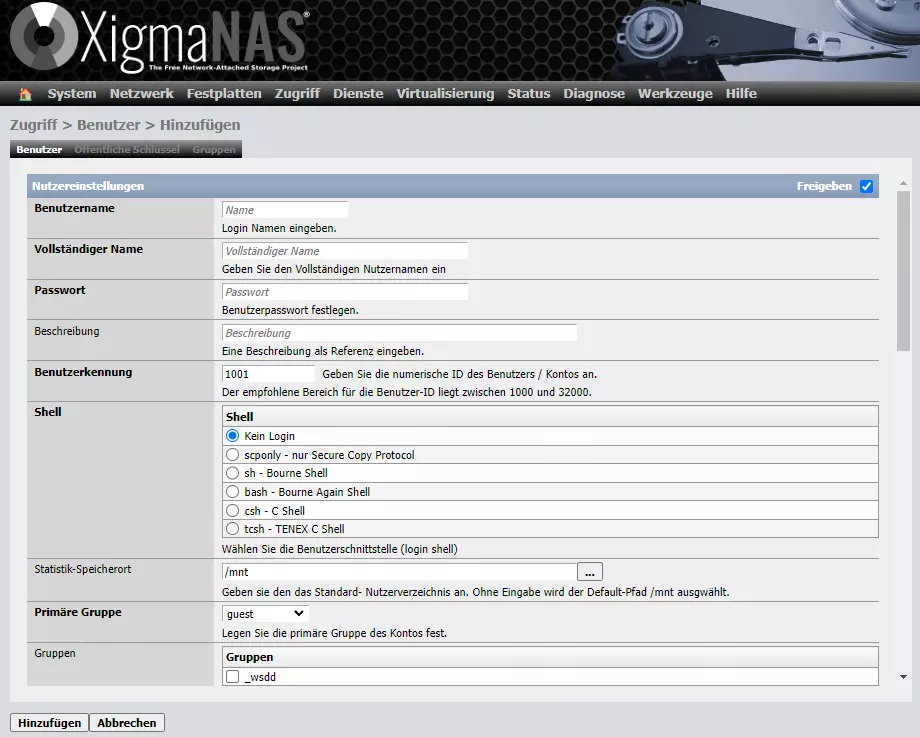Click the Passwort input field
The image size is (920, 737).
click(x=345, y=291)
